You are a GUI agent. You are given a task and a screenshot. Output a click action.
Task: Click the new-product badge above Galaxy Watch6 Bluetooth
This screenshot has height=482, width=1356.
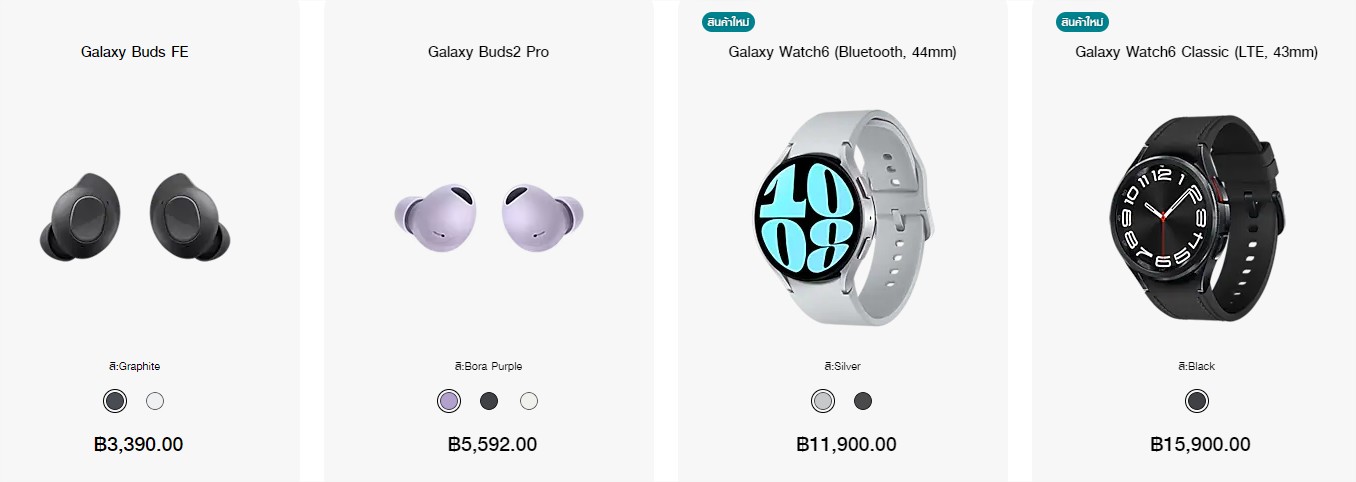pos(729,21)
